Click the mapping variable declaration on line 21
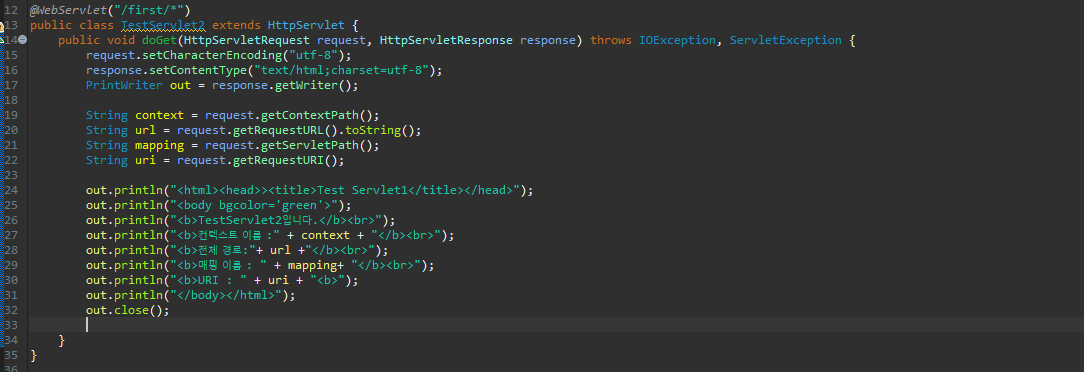This screenshot has width=1084, height=372. click(x=159, y=145)
